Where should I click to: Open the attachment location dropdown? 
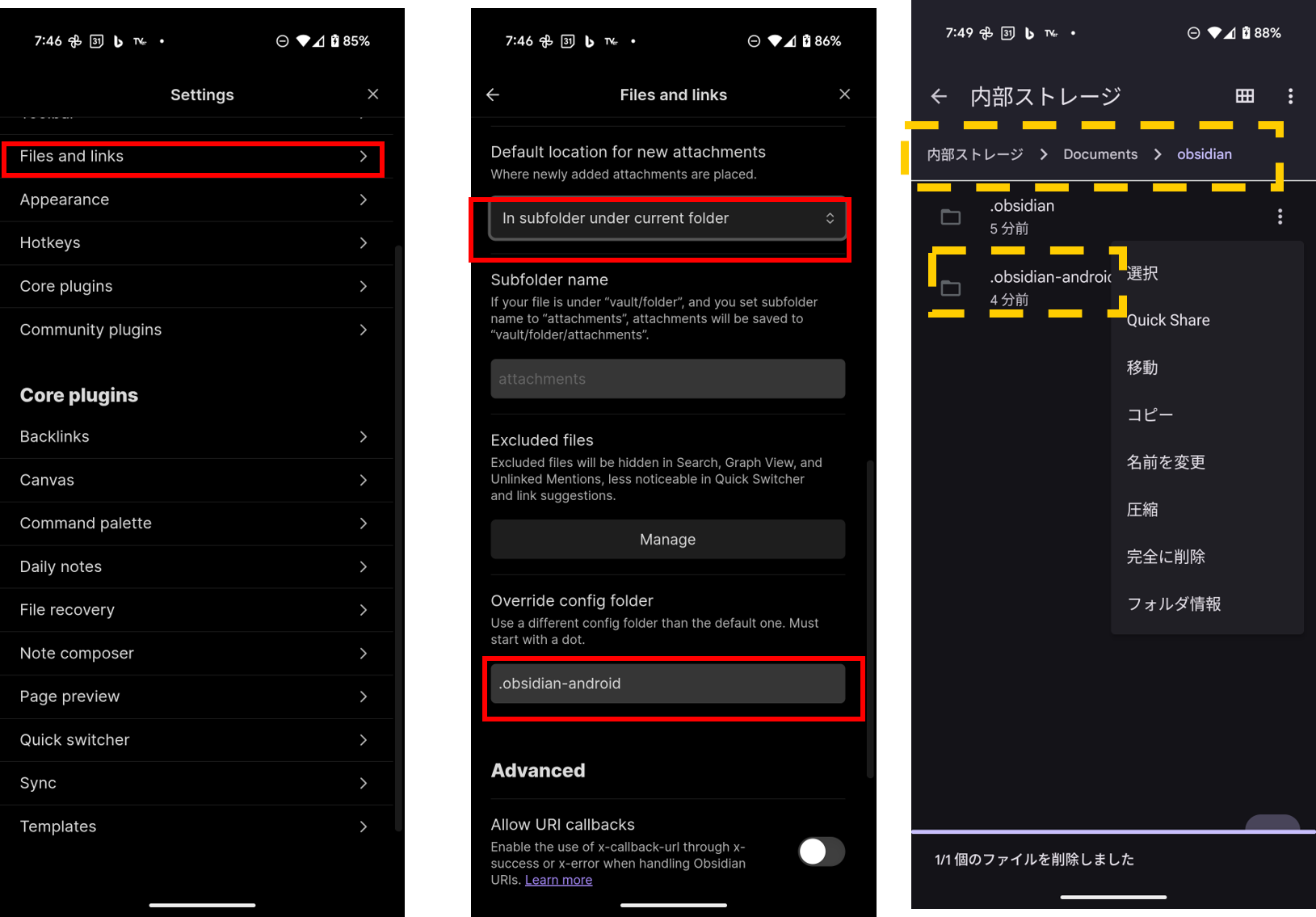[667, 218]
